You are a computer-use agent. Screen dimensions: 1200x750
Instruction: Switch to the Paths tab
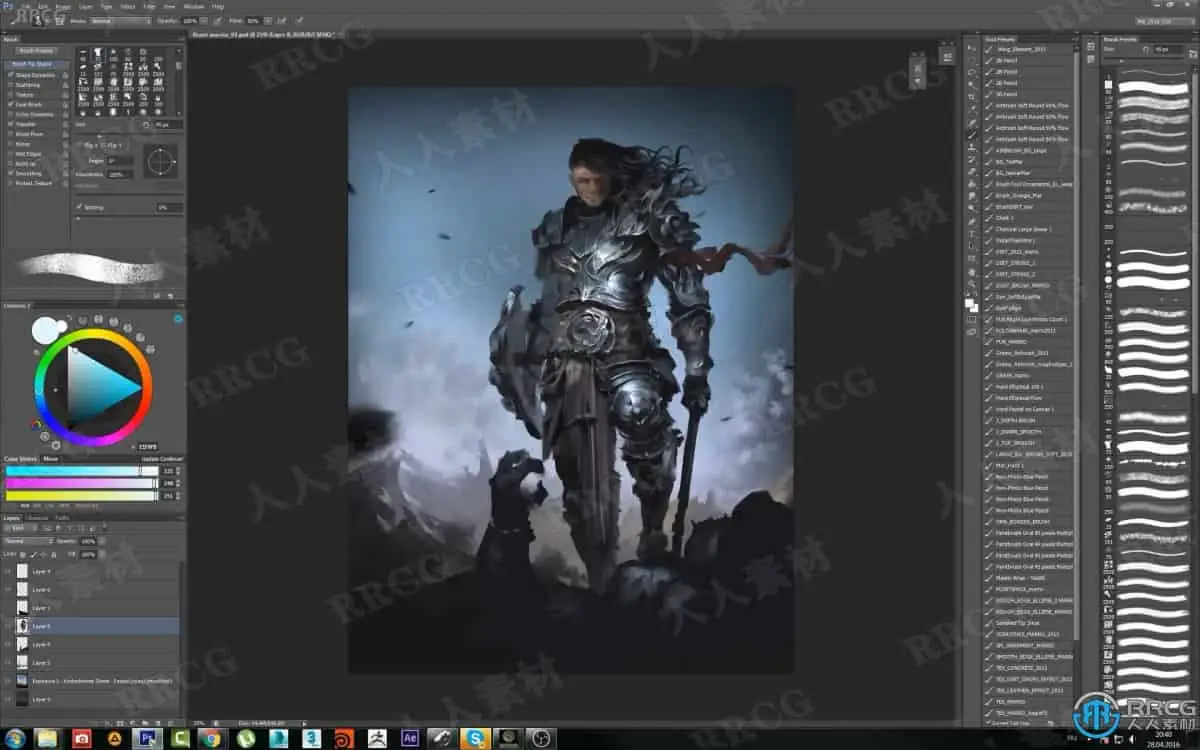coord(62,517)
